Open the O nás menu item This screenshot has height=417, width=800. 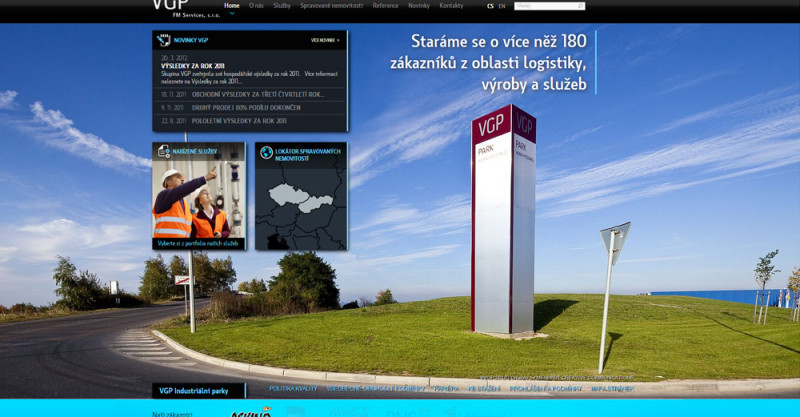click(x=256, y=6)
